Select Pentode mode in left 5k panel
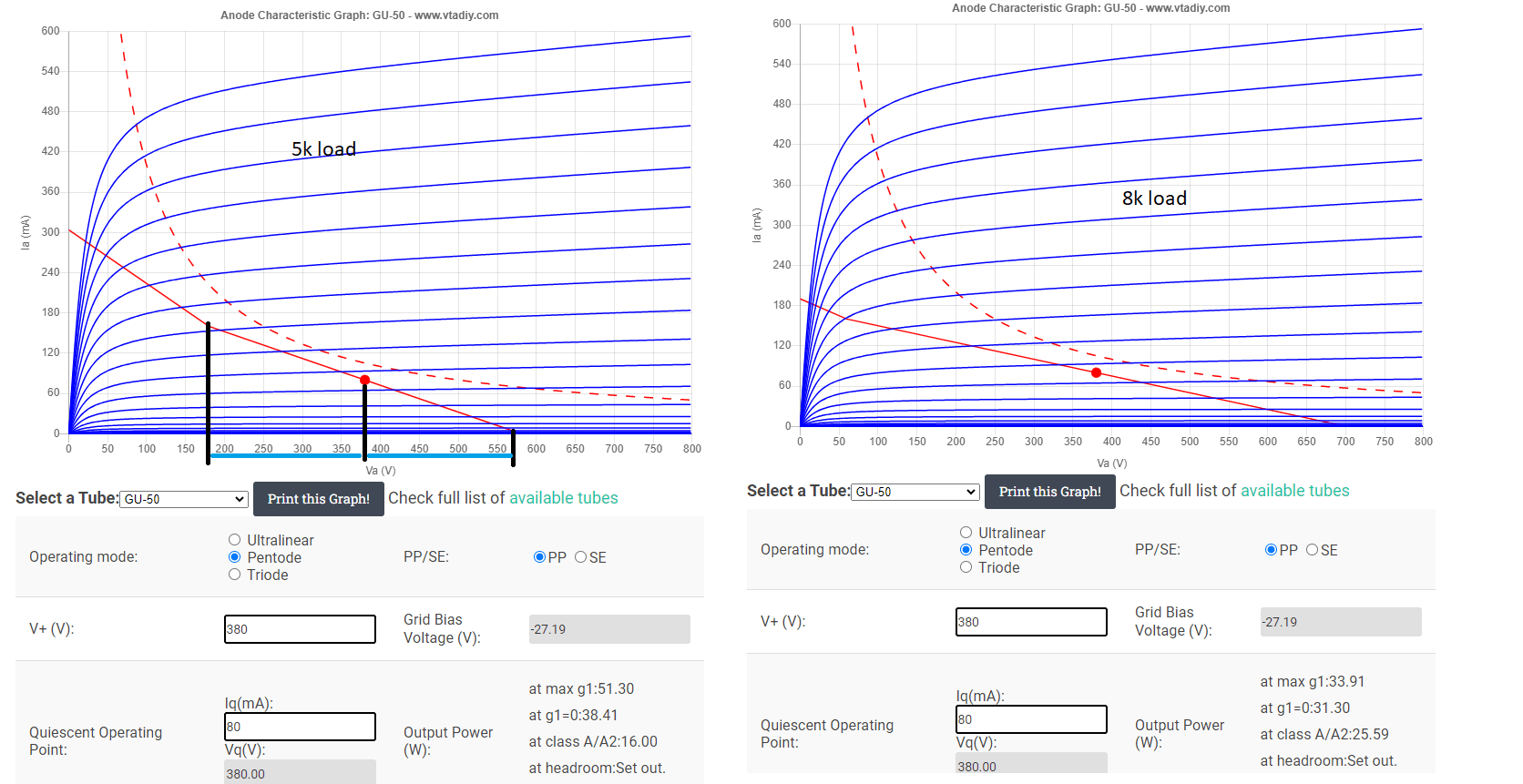1523x784 pixels. coord(235,557)
